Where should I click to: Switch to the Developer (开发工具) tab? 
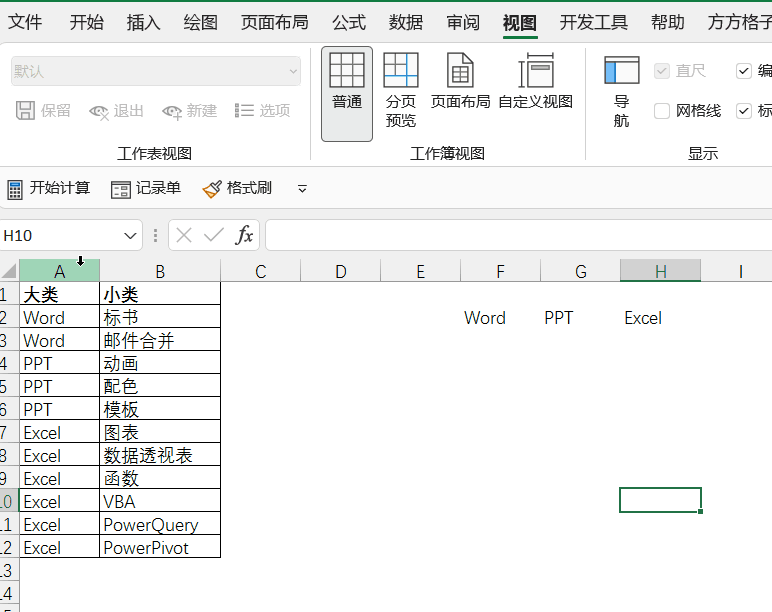point(594,22)
